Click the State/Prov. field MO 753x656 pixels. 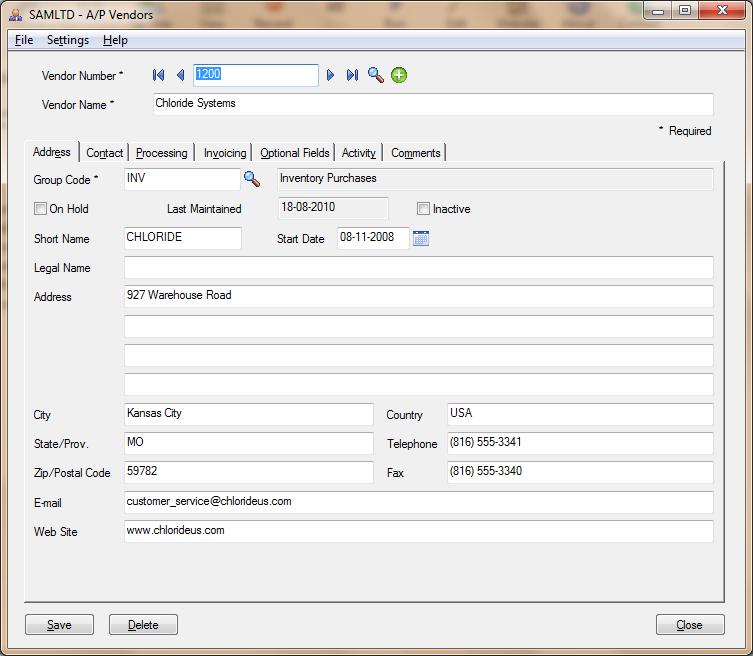249,443
